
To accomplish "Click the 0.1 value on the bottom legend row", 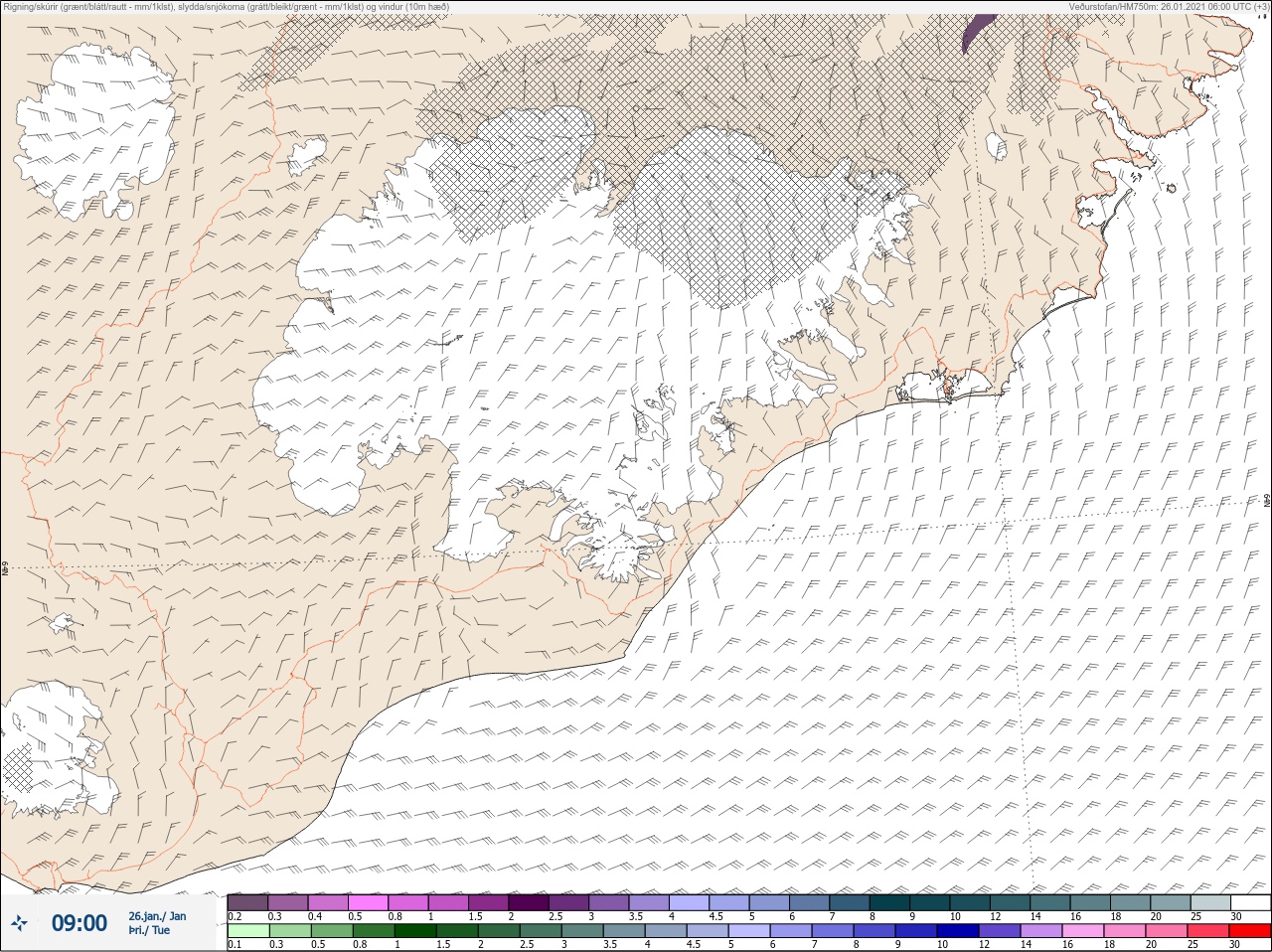I will coord(235,945).
